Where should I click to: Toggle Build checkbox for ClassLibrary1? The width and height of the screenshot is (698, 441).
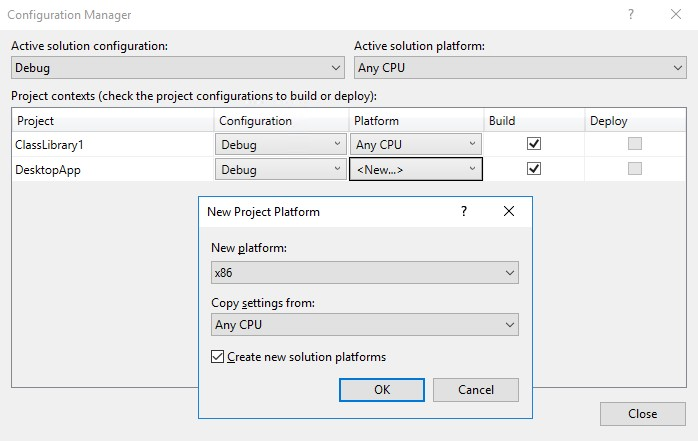coord(534,144)
